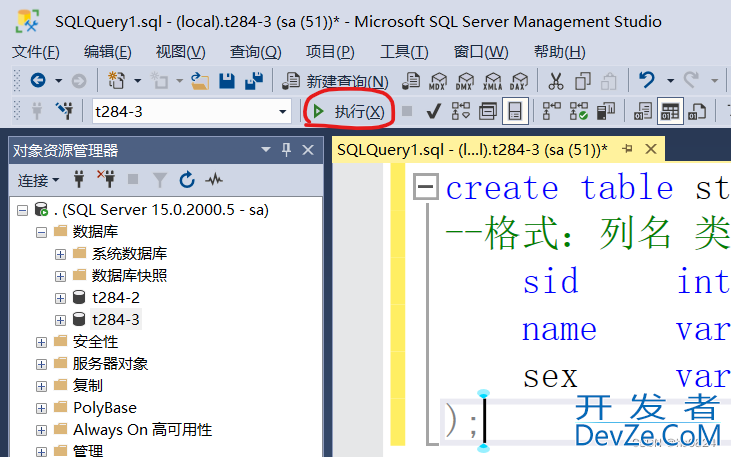Open the 对象资源管理器 window position dropdown
The width and height of the screenshot is (731, 457).
click(266, 150)
